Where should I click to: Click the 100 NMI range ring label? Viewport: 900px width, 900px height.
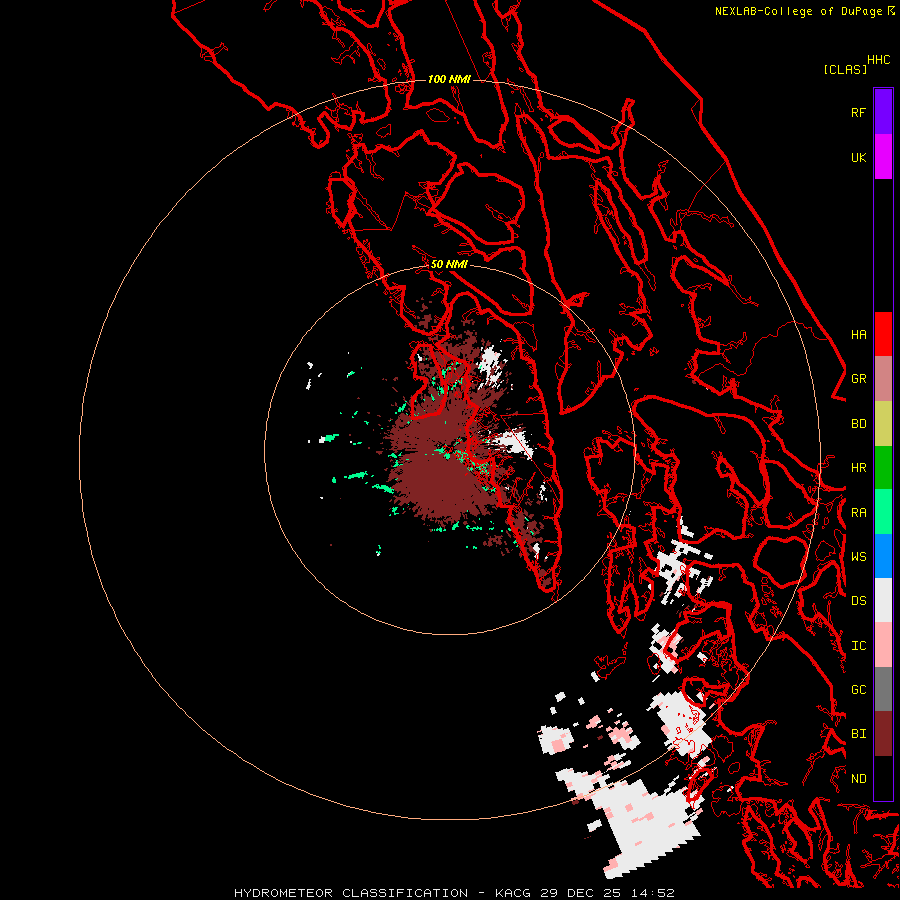click(x=449, y=79)
